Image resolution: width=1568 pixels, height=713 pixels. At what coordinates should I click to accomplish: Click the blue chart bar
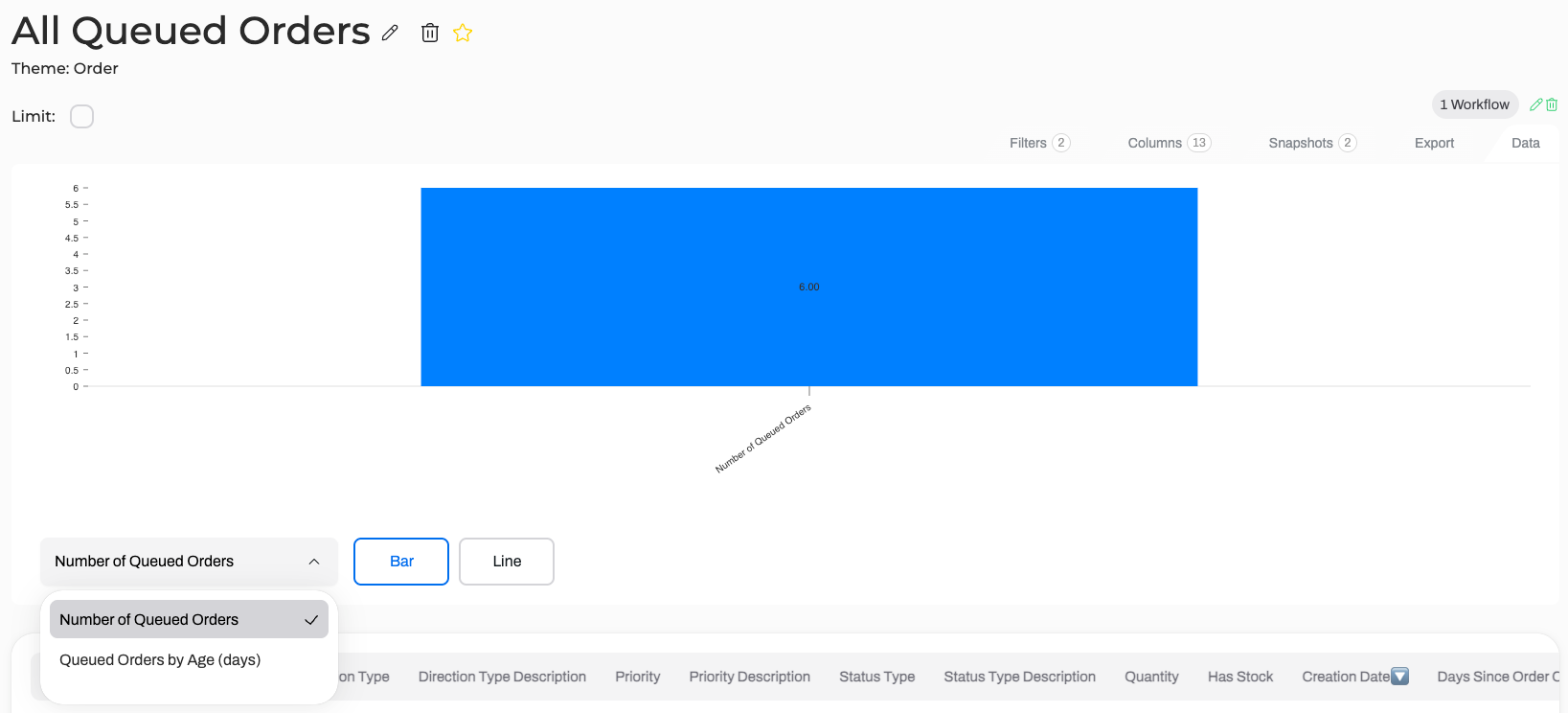(x=809, y=287)
